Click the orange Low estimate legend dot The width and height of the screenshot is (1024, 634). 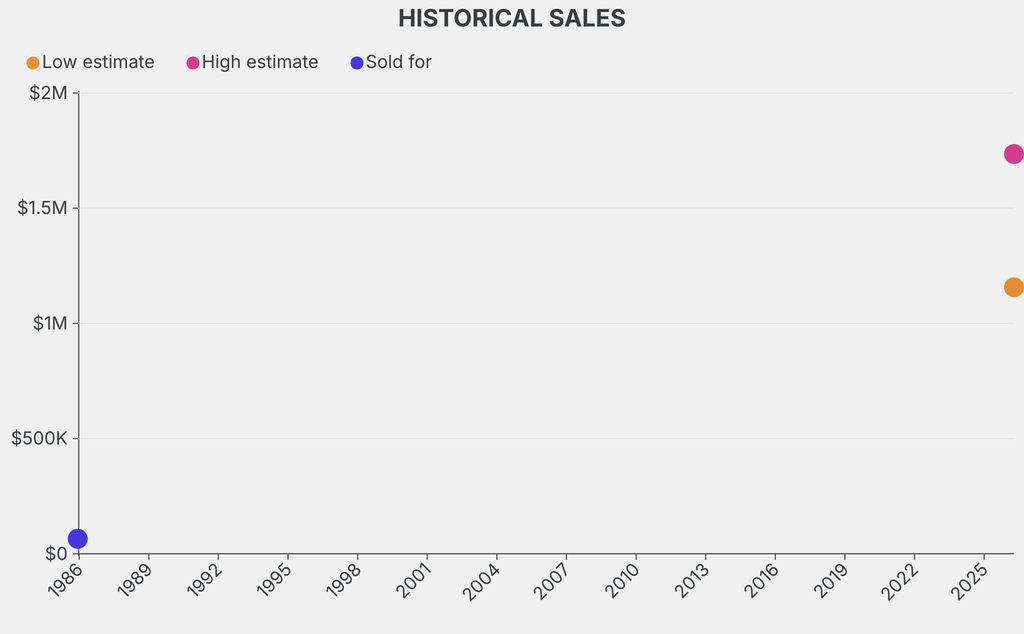33,63
